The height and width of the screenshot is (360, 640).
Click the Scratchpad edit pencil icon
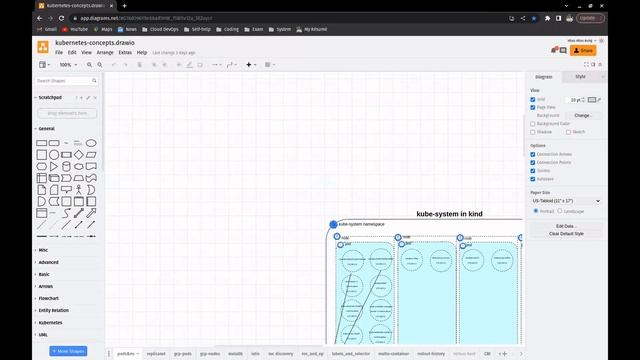click(88, 98)
